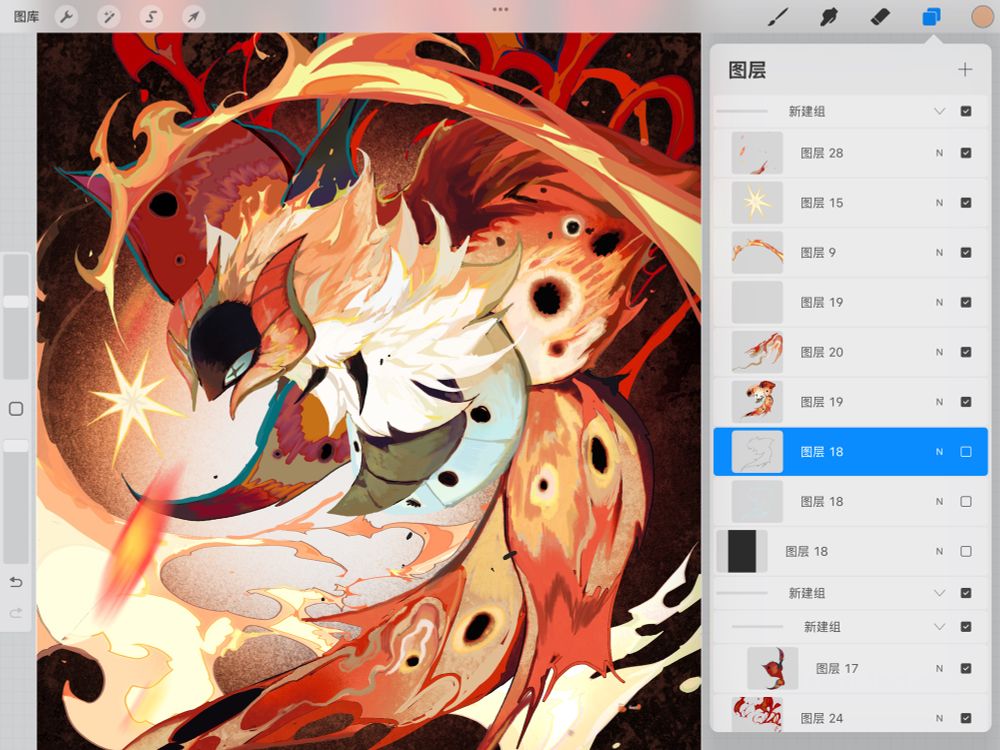This screenshot has height=750, width=1000.
Task: Close the Layers panel via layers icon
Action: [931, 17]
